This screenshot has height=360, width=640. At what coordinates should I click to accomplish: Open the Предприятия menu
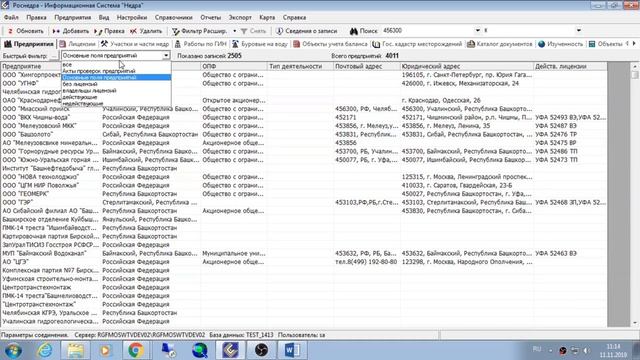point(73,18)
